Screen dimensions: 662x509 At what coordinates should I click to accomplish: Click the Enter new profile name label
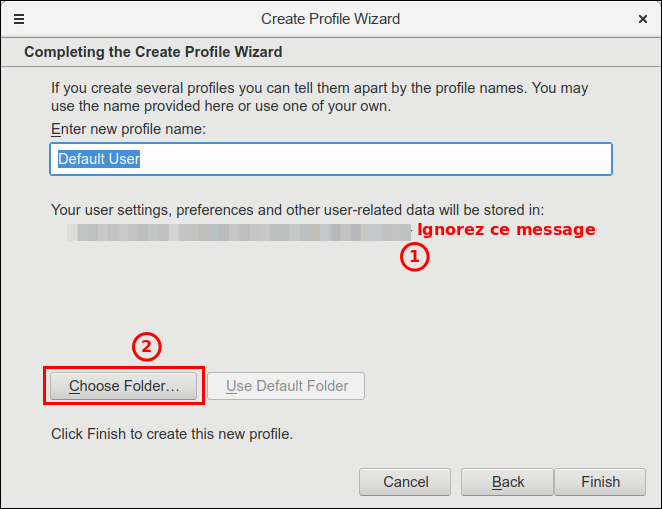[128, 129]
